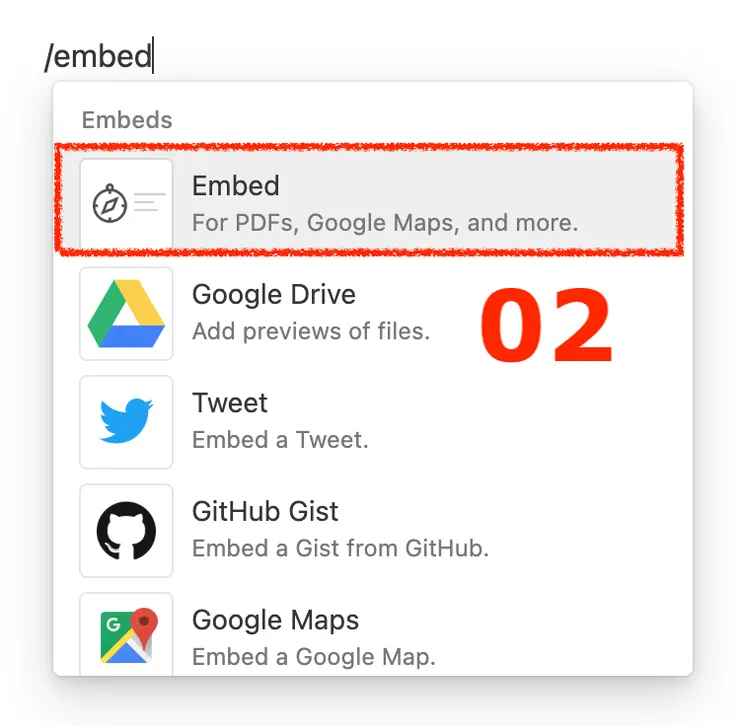Viewport: 740px width, 726px height.
Task: Click the Google Drive triangle icon
Action: click(126, 313)
